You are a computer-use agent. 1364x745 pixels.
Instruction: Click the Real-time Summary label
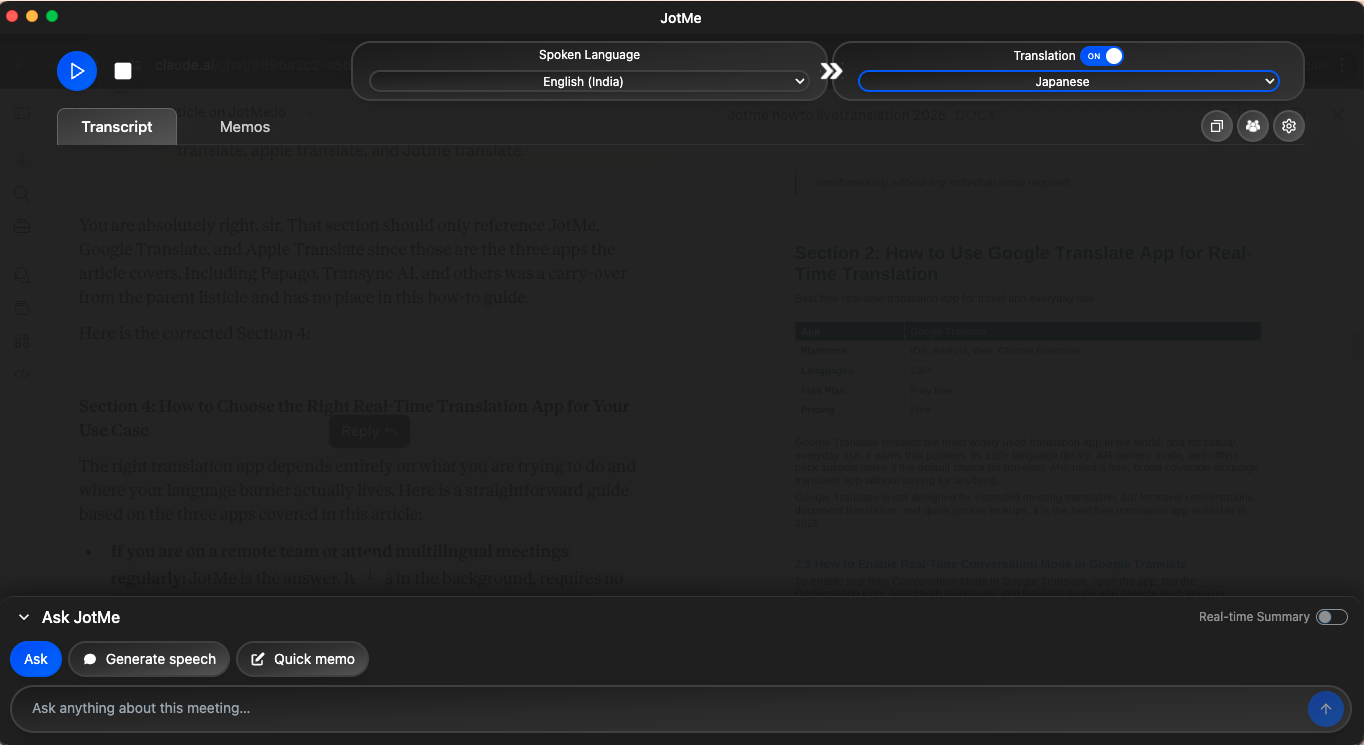pos(1254,617)
